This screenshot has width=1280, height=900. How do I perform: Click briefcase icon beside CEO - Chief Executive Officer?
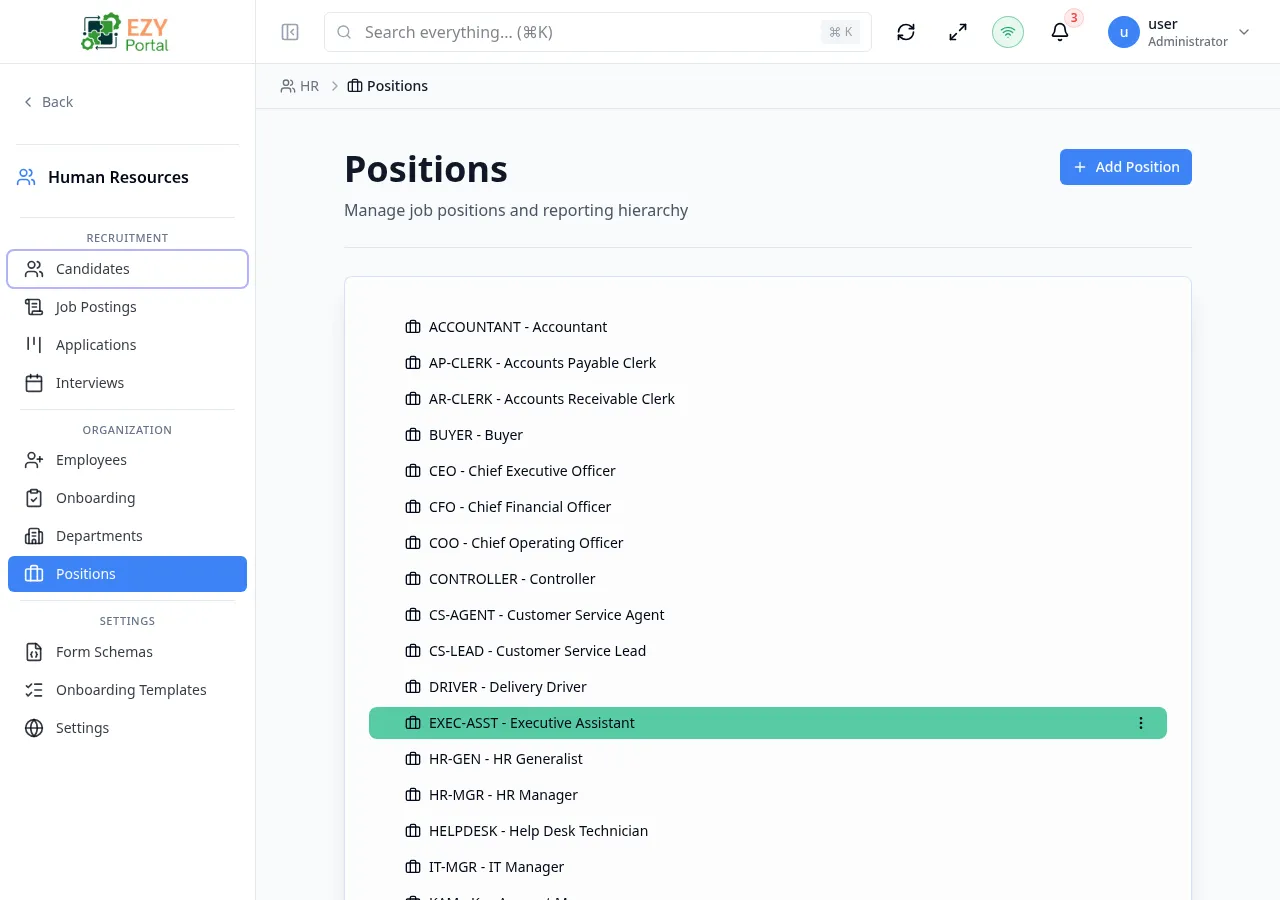coord(413,471)
